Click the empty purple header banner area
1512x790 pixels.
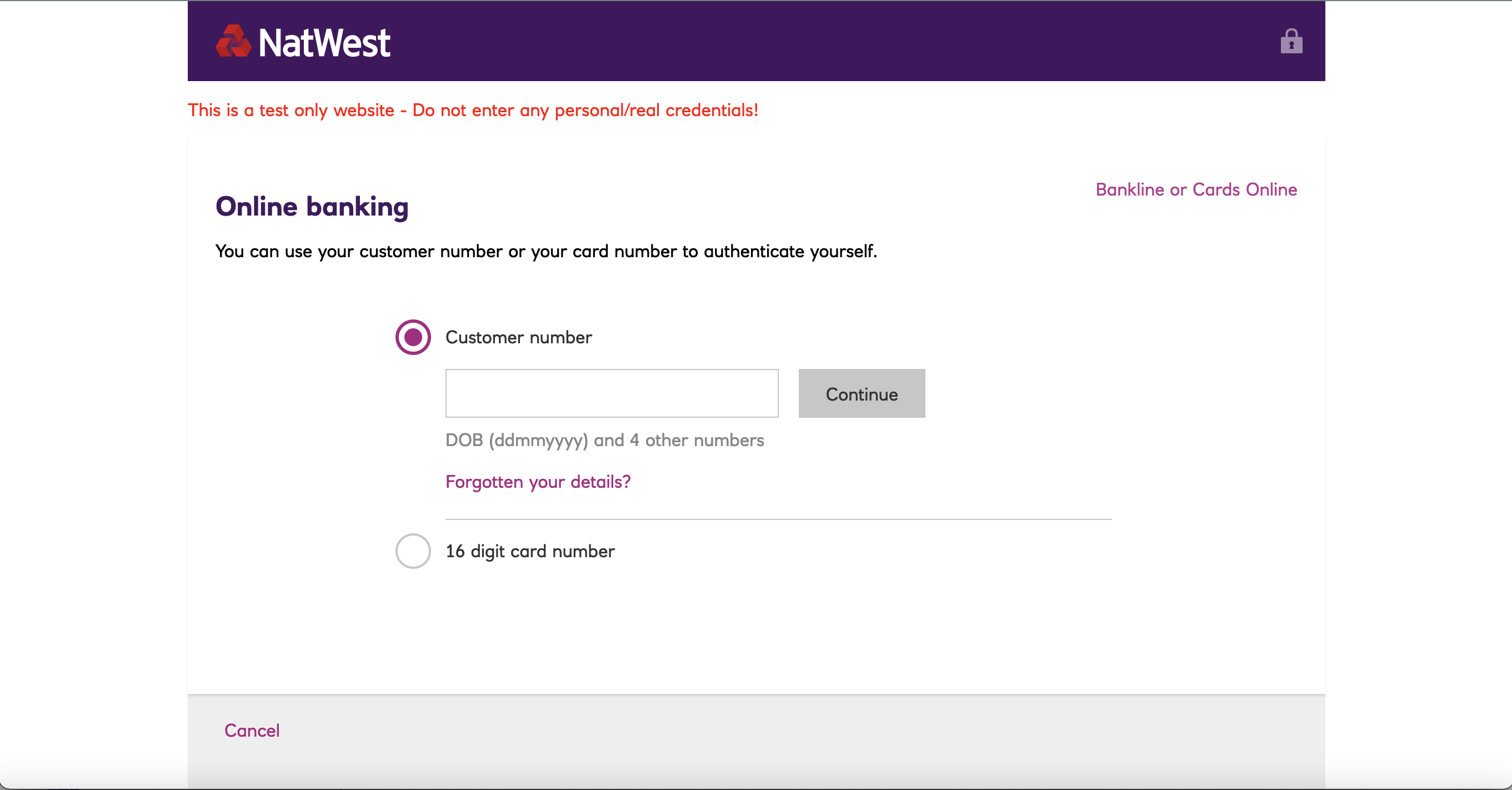pos(822,42)
